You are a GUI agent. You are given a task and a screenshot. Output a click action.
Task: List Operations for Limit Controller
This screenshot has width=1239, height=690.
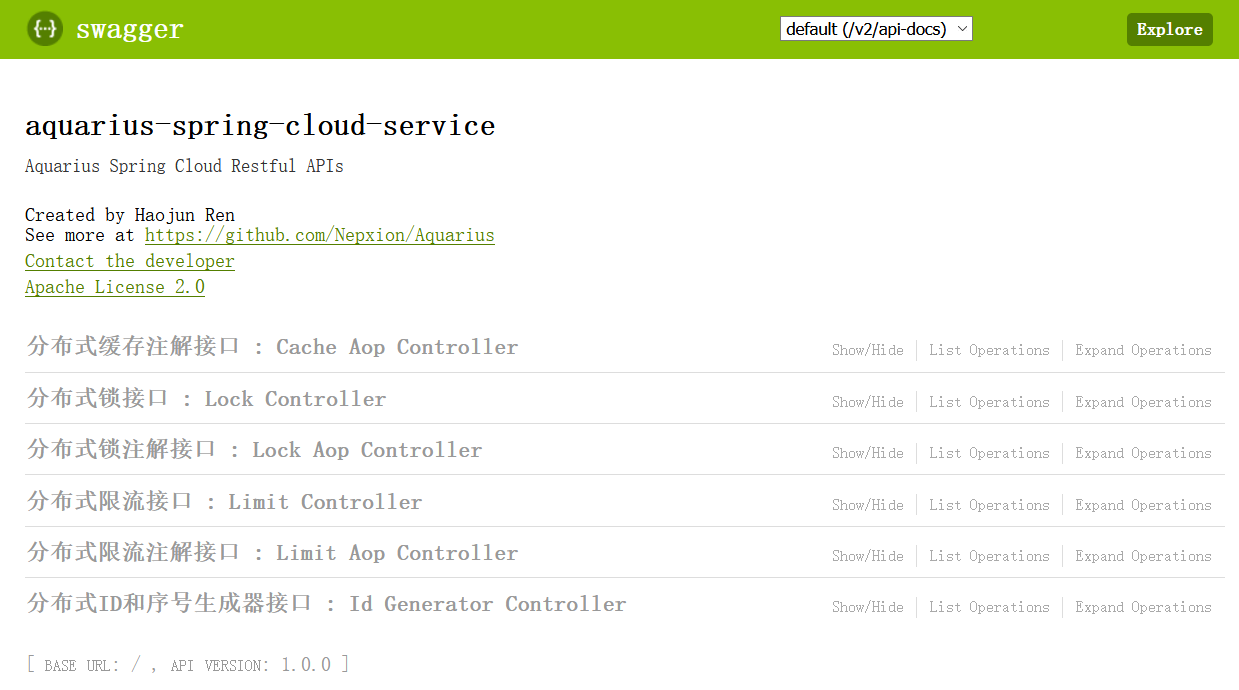pyautogui.click(x=989, y=505)
